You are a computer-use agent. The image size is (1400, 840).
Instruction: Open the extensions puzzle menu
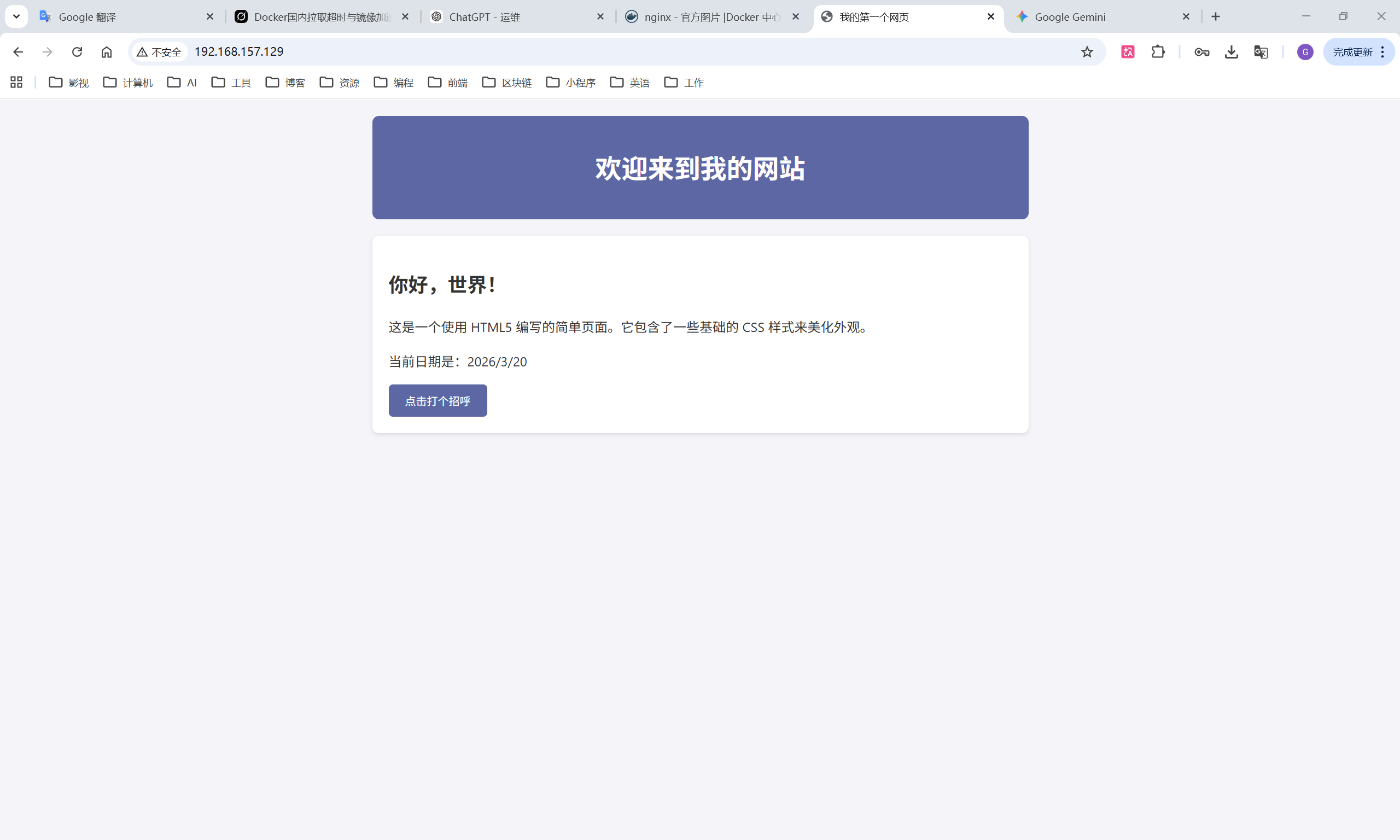pyautogui.click(x=1158, y=52)
